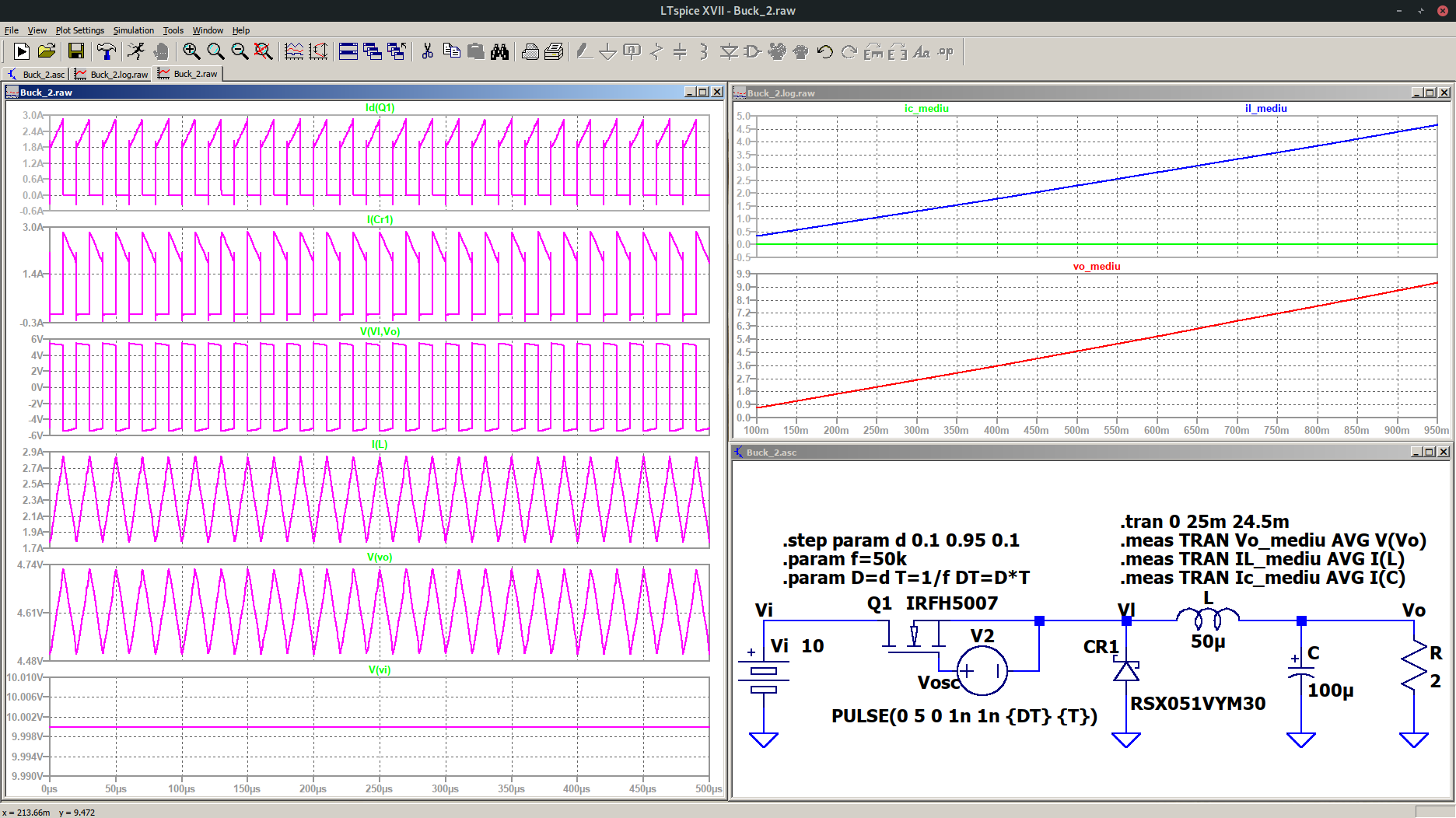Click the PULSE(0 5 0 1n 1n {DT} {T}) text
The width and height of the screenshot is (1456, 818).
click(x=964, y=716)
